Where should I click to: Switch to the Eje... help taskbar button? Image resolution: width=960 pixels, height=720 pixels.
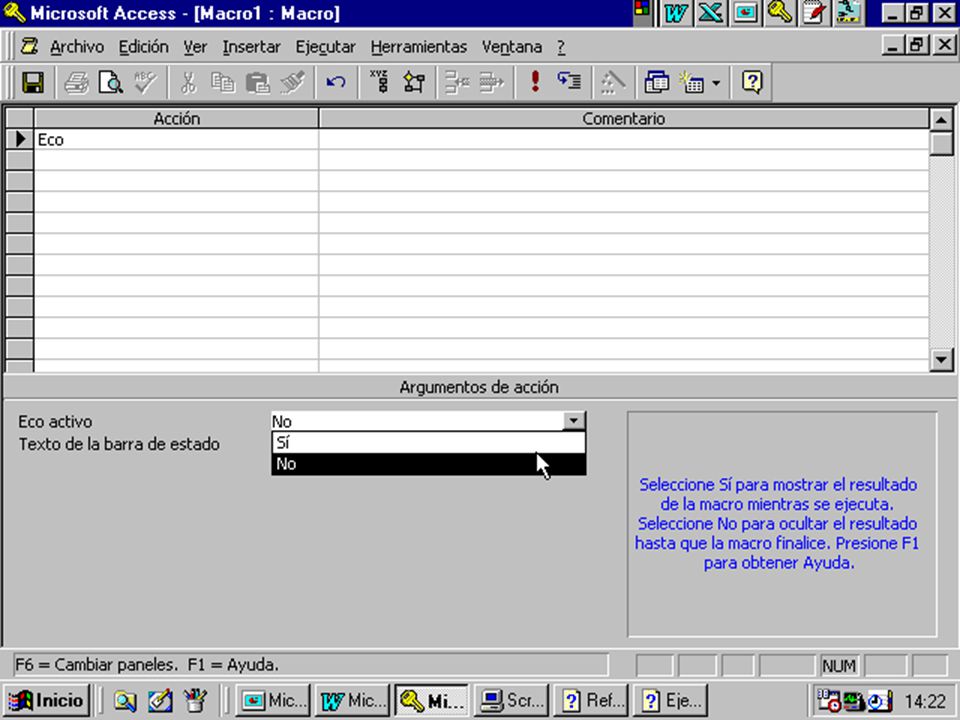[670, 700]
